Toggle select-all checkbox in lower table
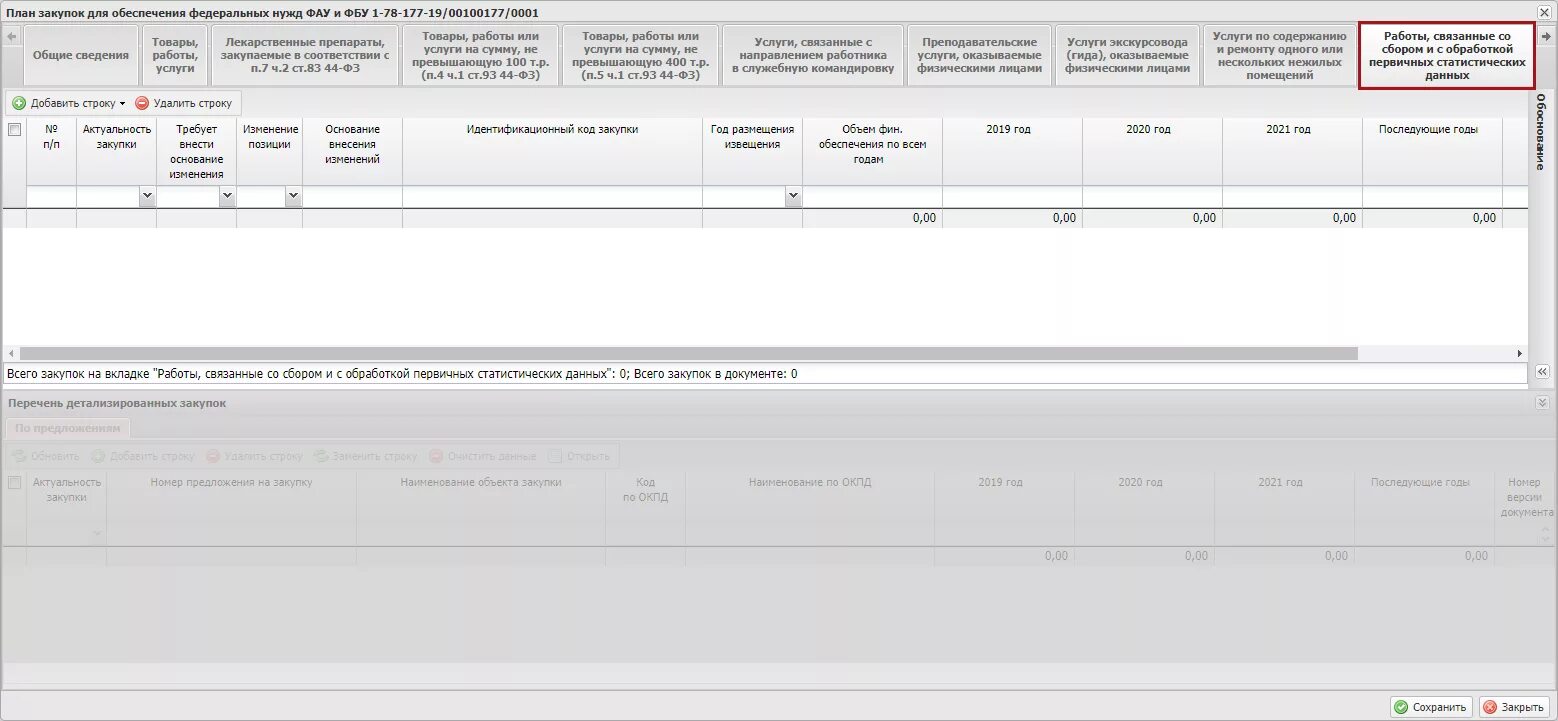Screen dimensions: 1558x721 [x=14, y=482]
